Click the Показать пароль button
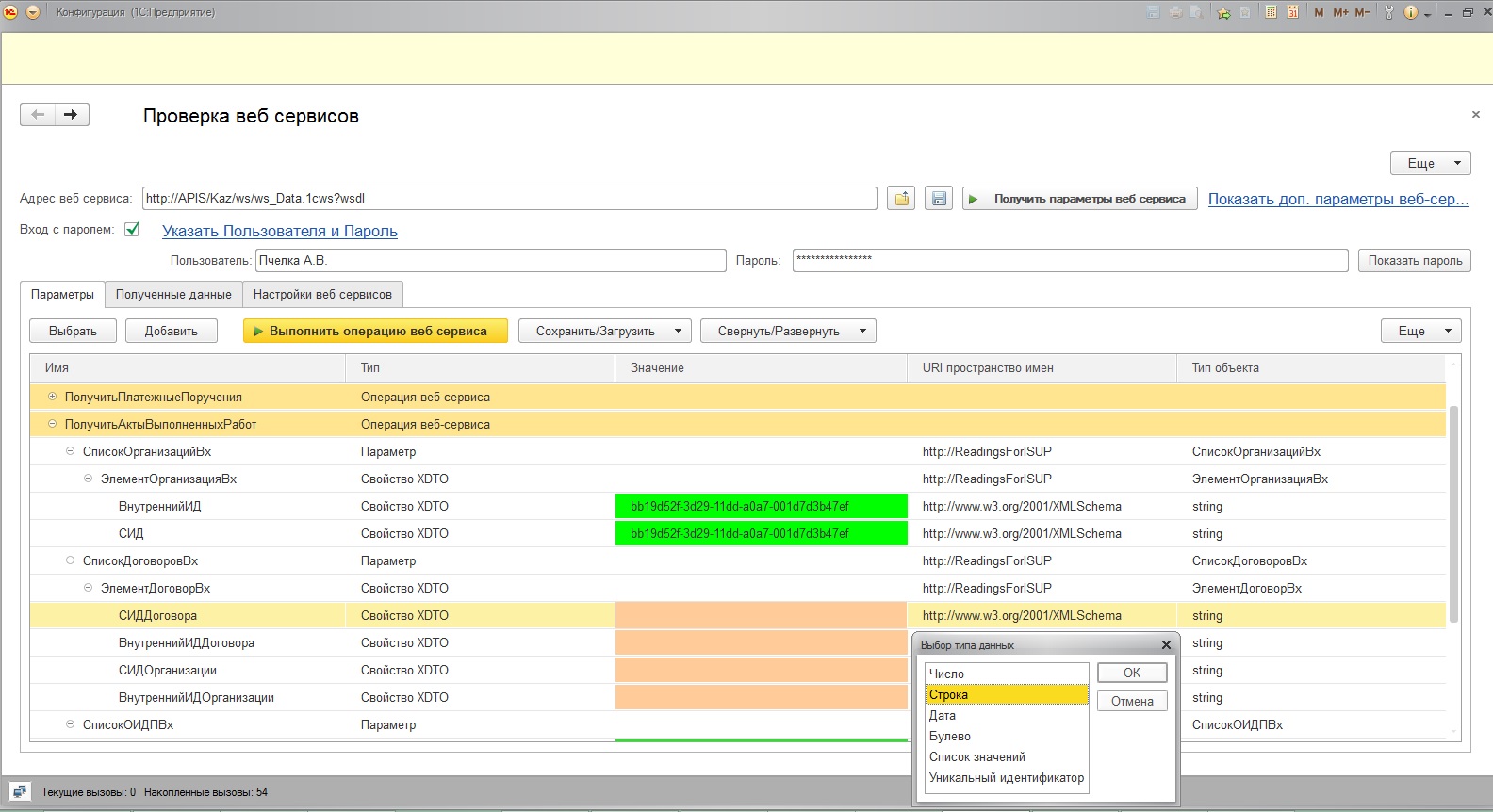The width and height of the screenshot is (1493, 812). pyautogui.click(x=1415, y=260)
